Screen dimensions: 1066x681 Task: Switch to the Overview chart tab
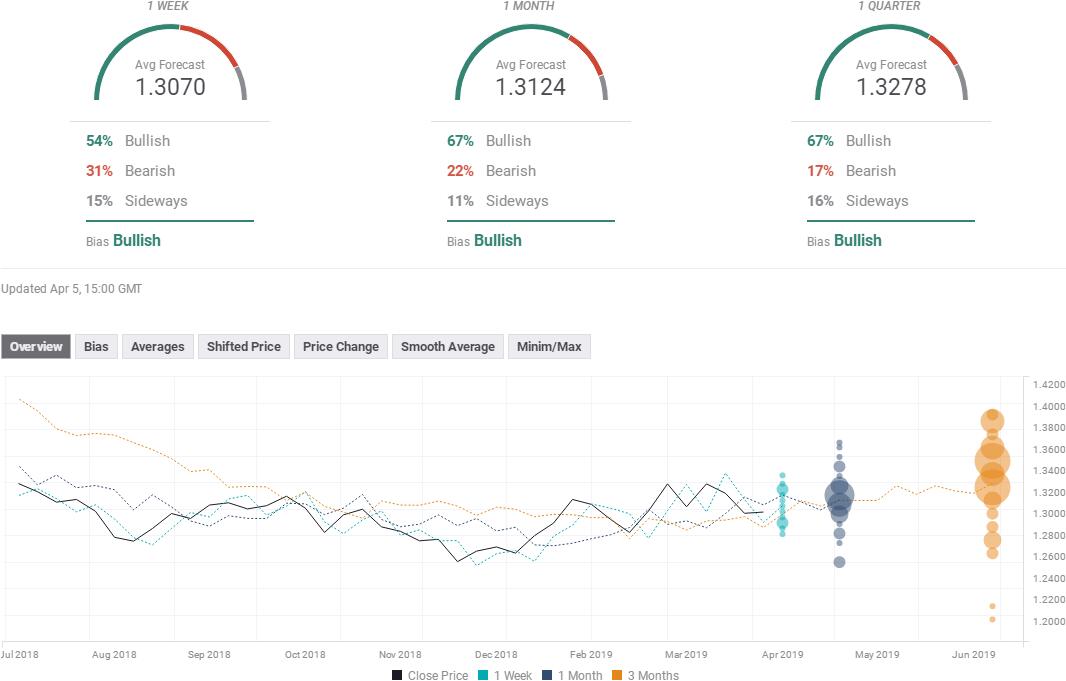pos(36,347)
